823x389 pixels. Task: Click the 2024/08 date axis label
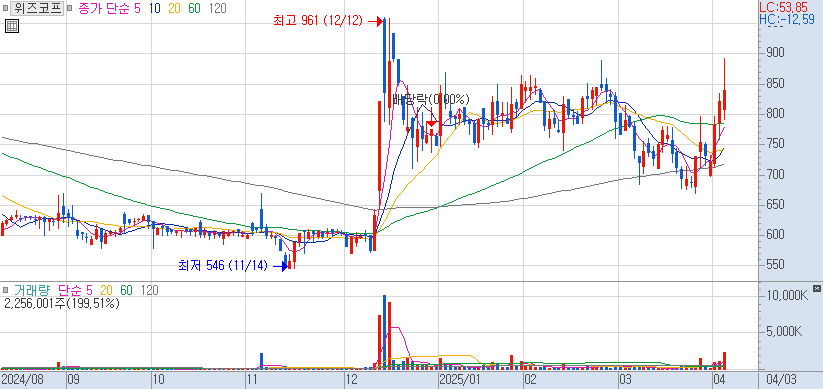tap(22, 380)
